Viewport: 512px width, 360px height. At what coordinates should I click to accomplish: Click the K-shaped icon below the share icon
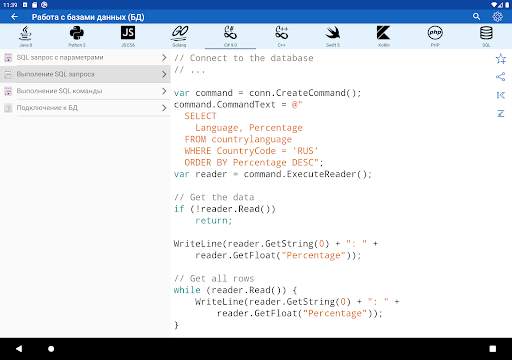501,95
